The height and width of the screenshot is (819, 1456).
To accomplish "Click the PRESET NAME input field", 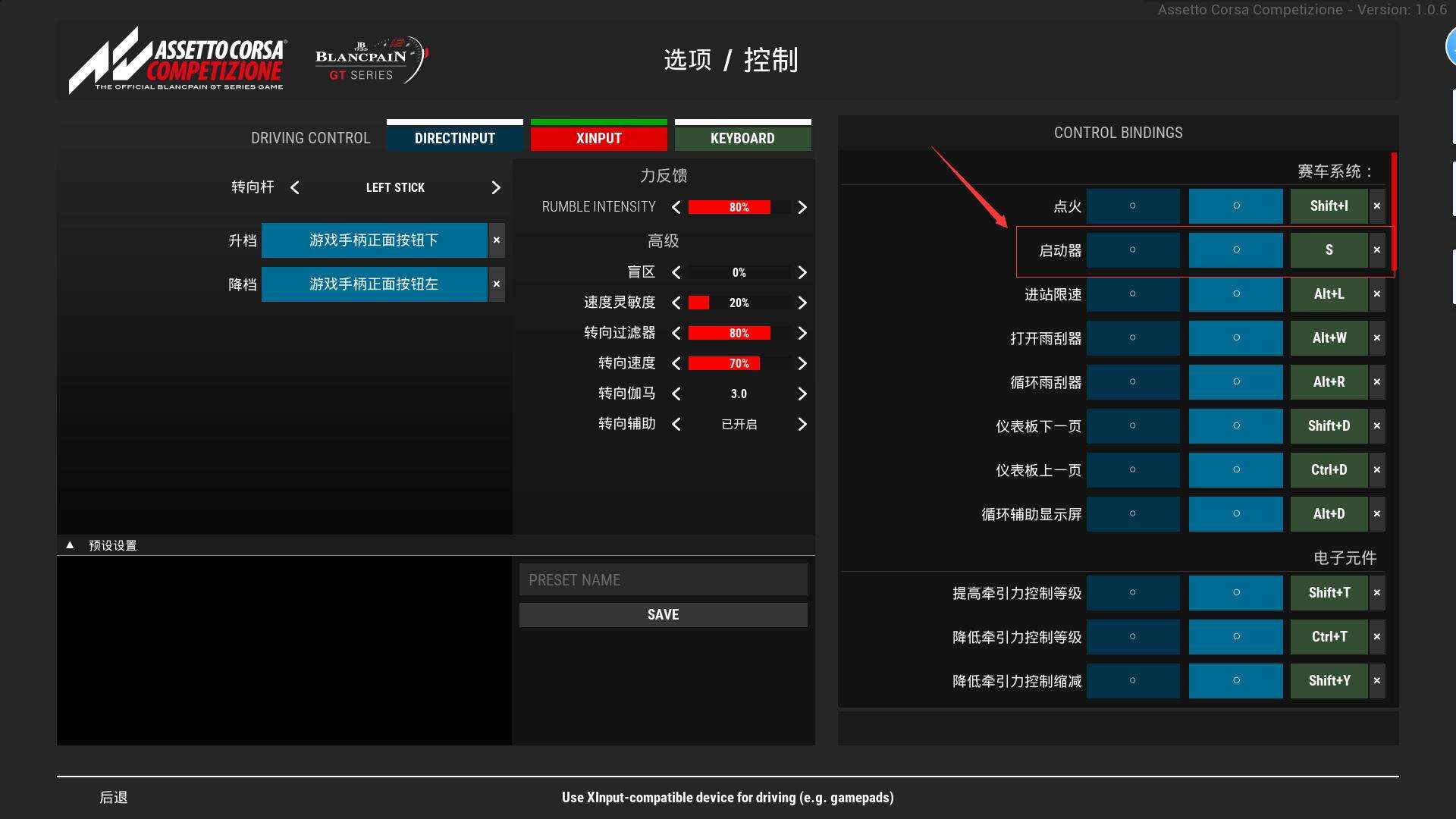I will pyautogui.click(x=664, y=580).
